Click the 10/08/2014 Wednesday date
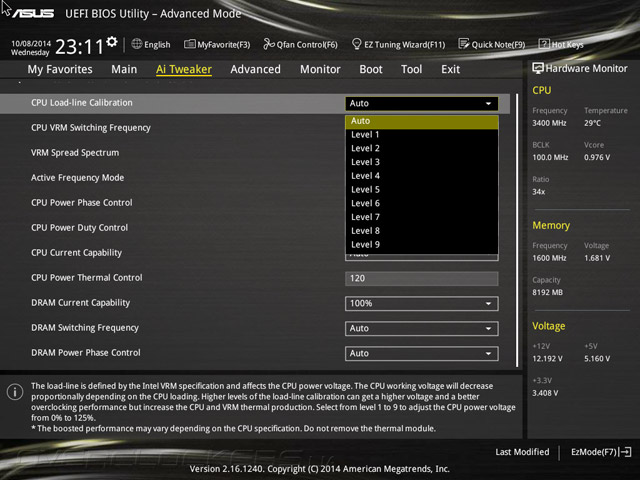The height and width of the screenshot is (480, 640). (31, 48)
